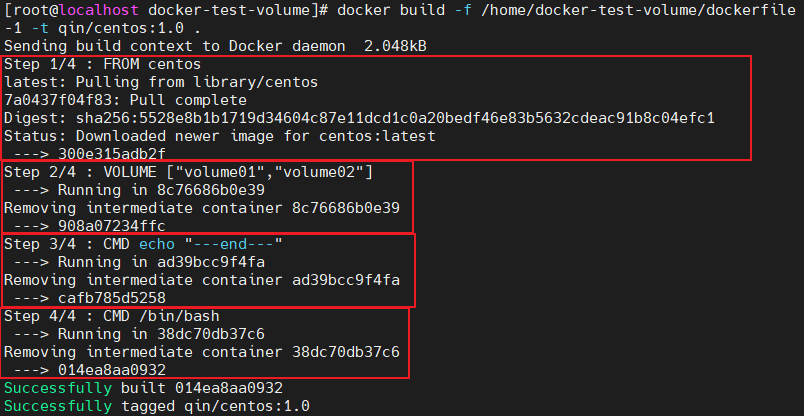Click the Status Downloaded newer image line

pyautogui.click(x=220, y=136)
